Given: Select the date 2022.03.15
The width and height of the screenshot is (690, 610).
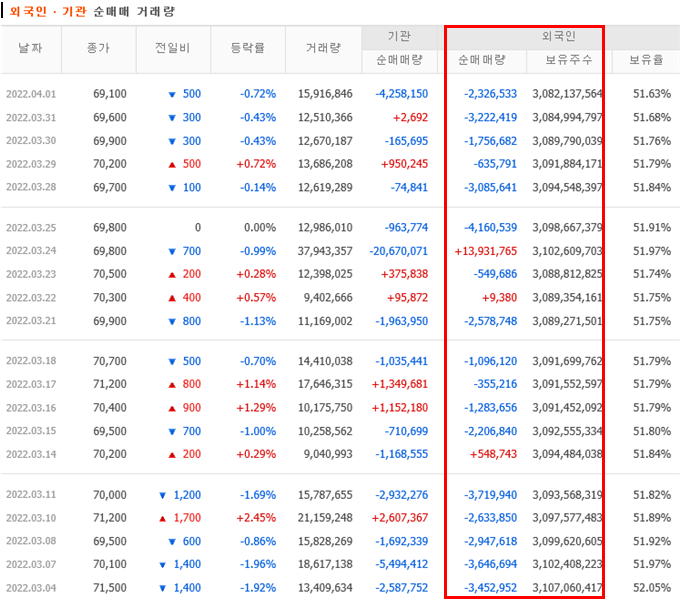Looking at the screenshot, I should 31,431.
